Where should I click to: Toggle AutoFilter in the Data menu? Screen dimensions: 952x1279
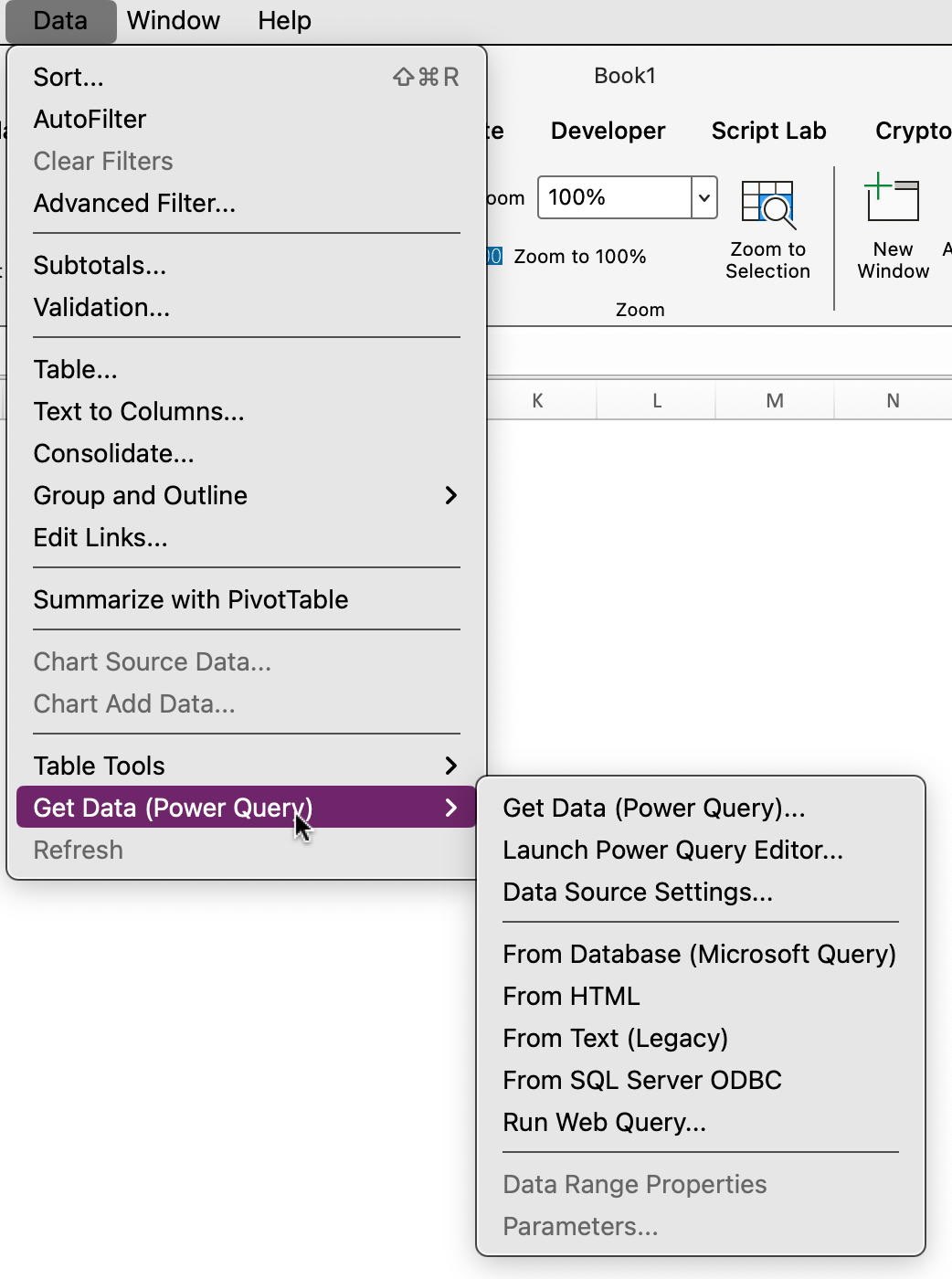coord(90,119)
